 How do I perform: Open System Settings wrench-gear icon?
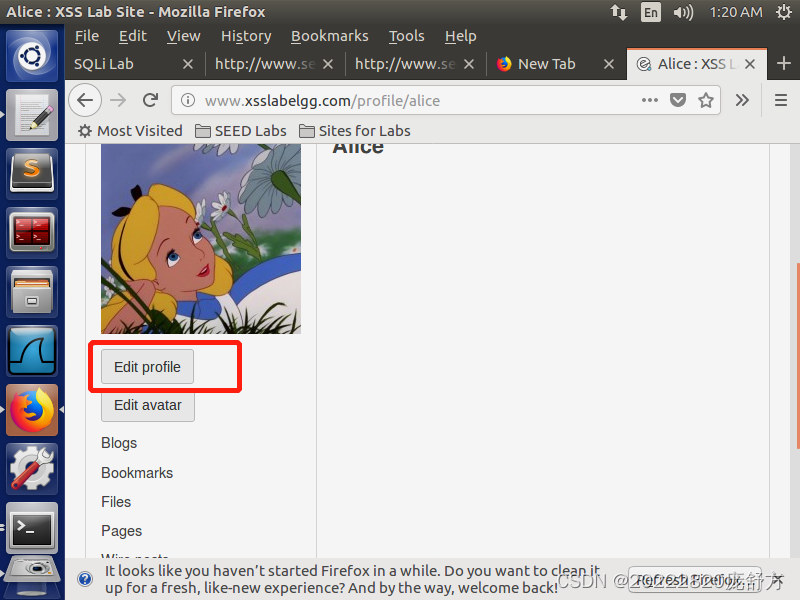[x=32, y=469]
